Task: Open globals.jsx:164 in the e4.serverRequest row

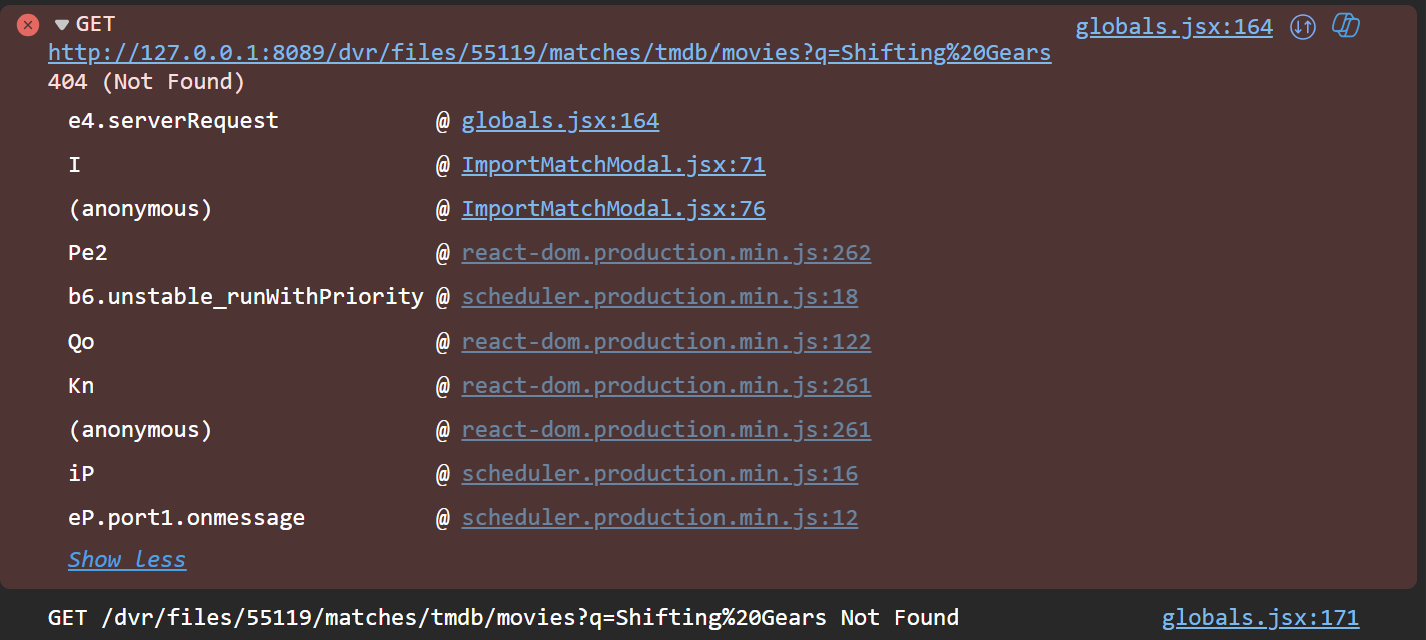Action: pyautogui.click(x=560, y=121)
